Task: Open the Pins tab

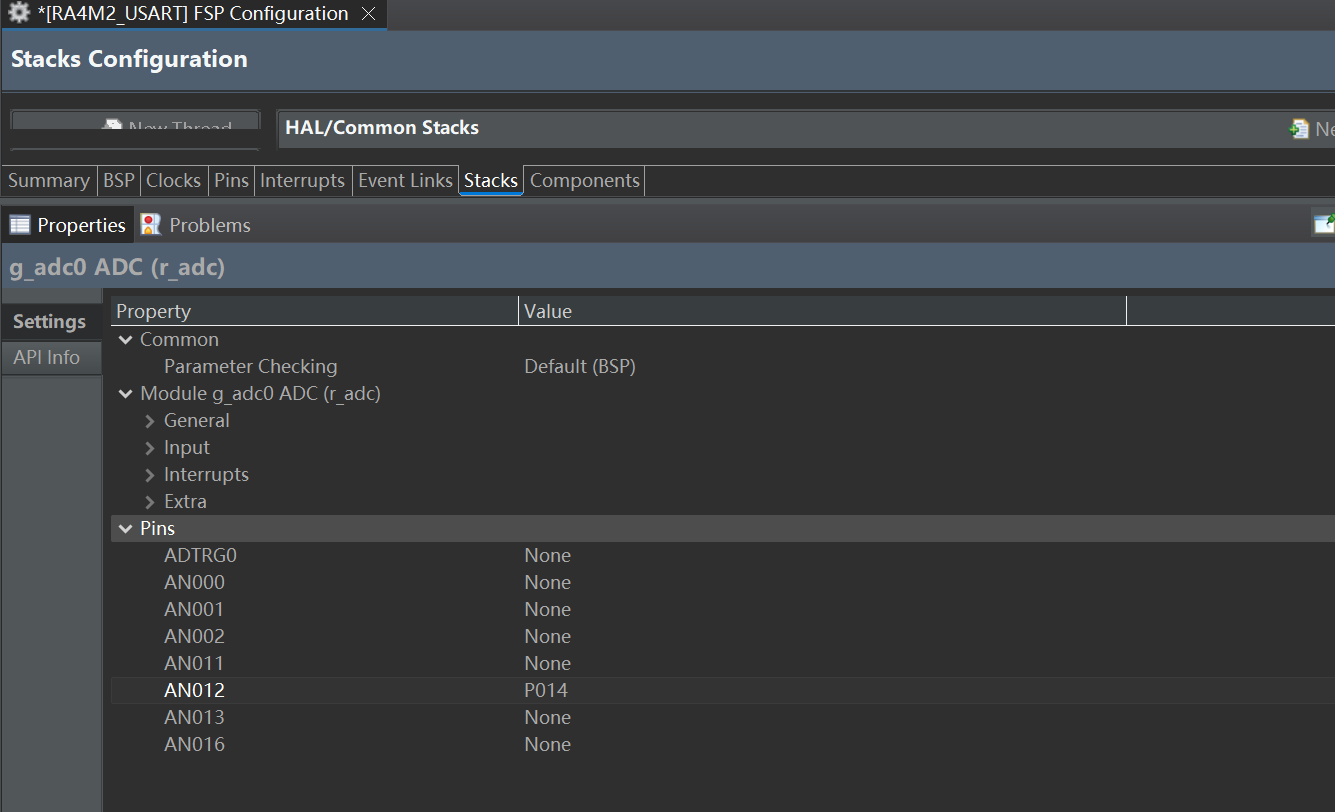Action: [231, 181]
